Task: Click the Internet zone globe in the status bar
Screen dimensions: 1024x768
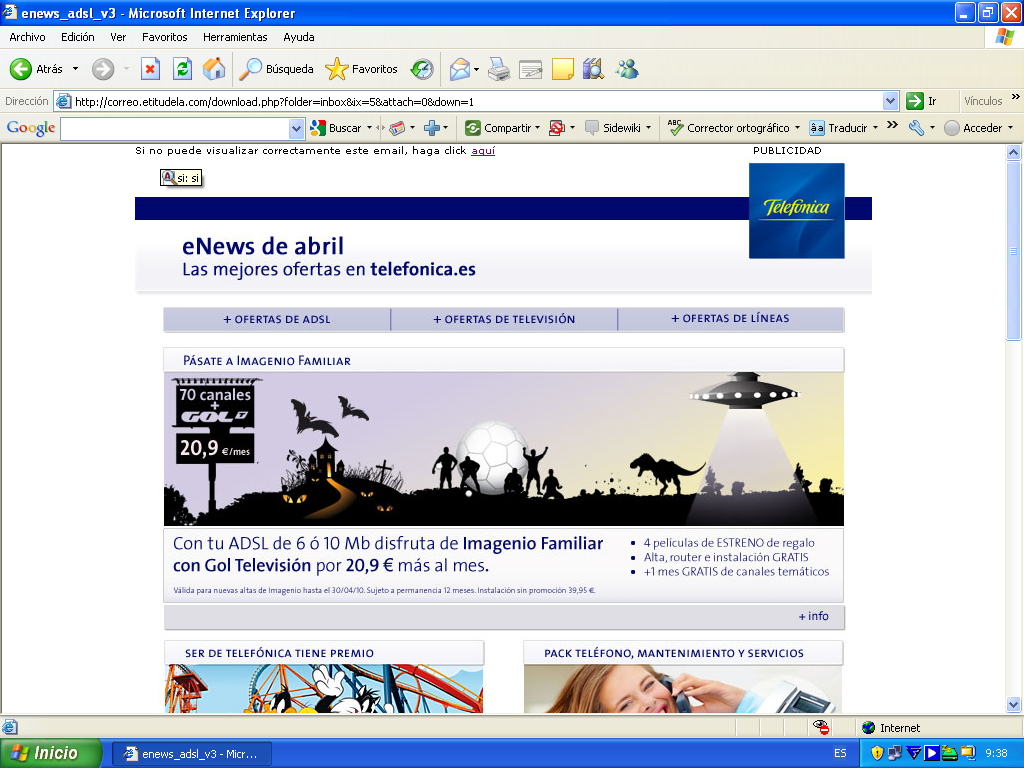Action: [x=869, y=728]
